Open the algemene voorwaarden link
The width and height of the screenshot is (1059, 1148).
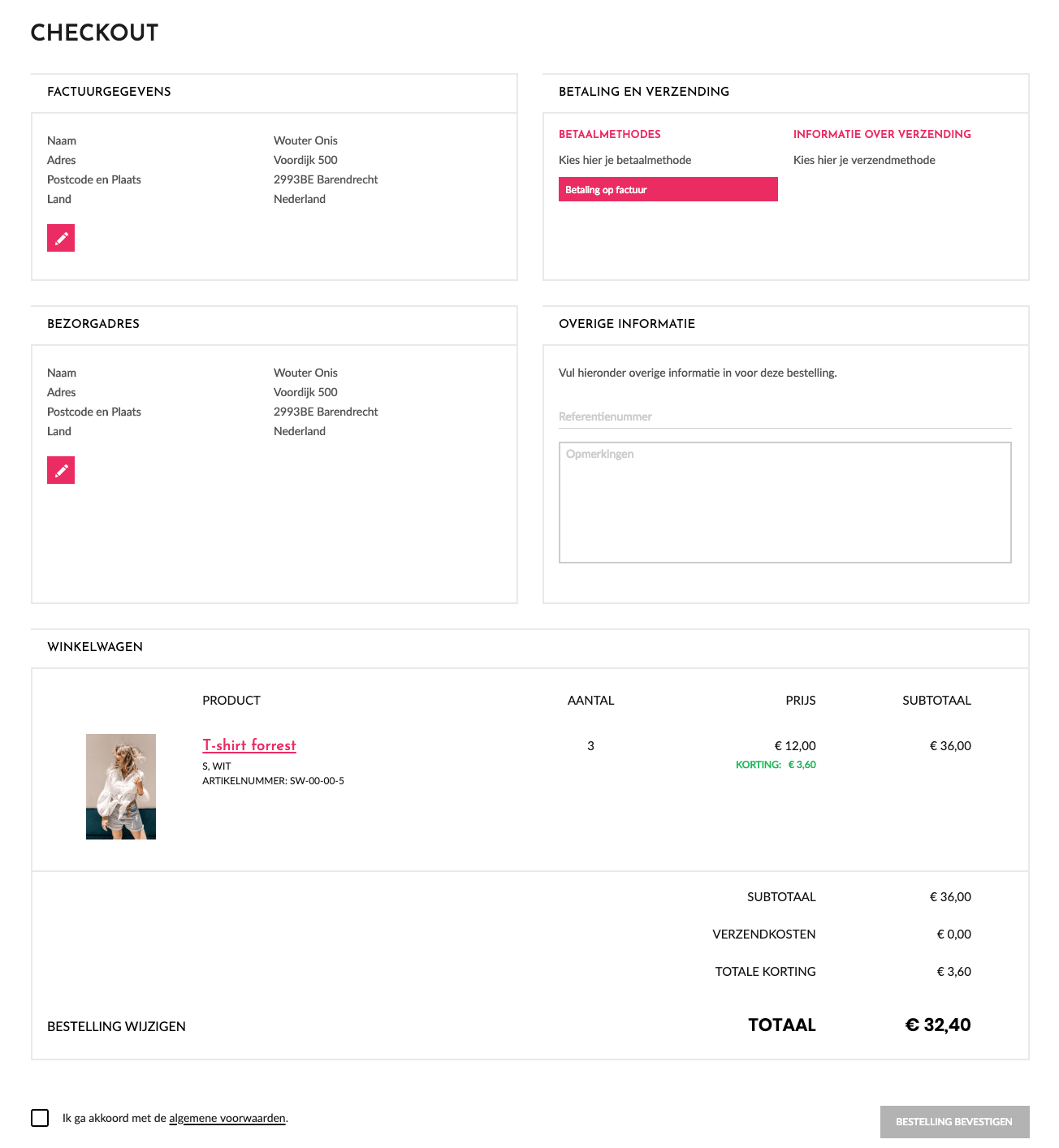[x=227, y=1118]
